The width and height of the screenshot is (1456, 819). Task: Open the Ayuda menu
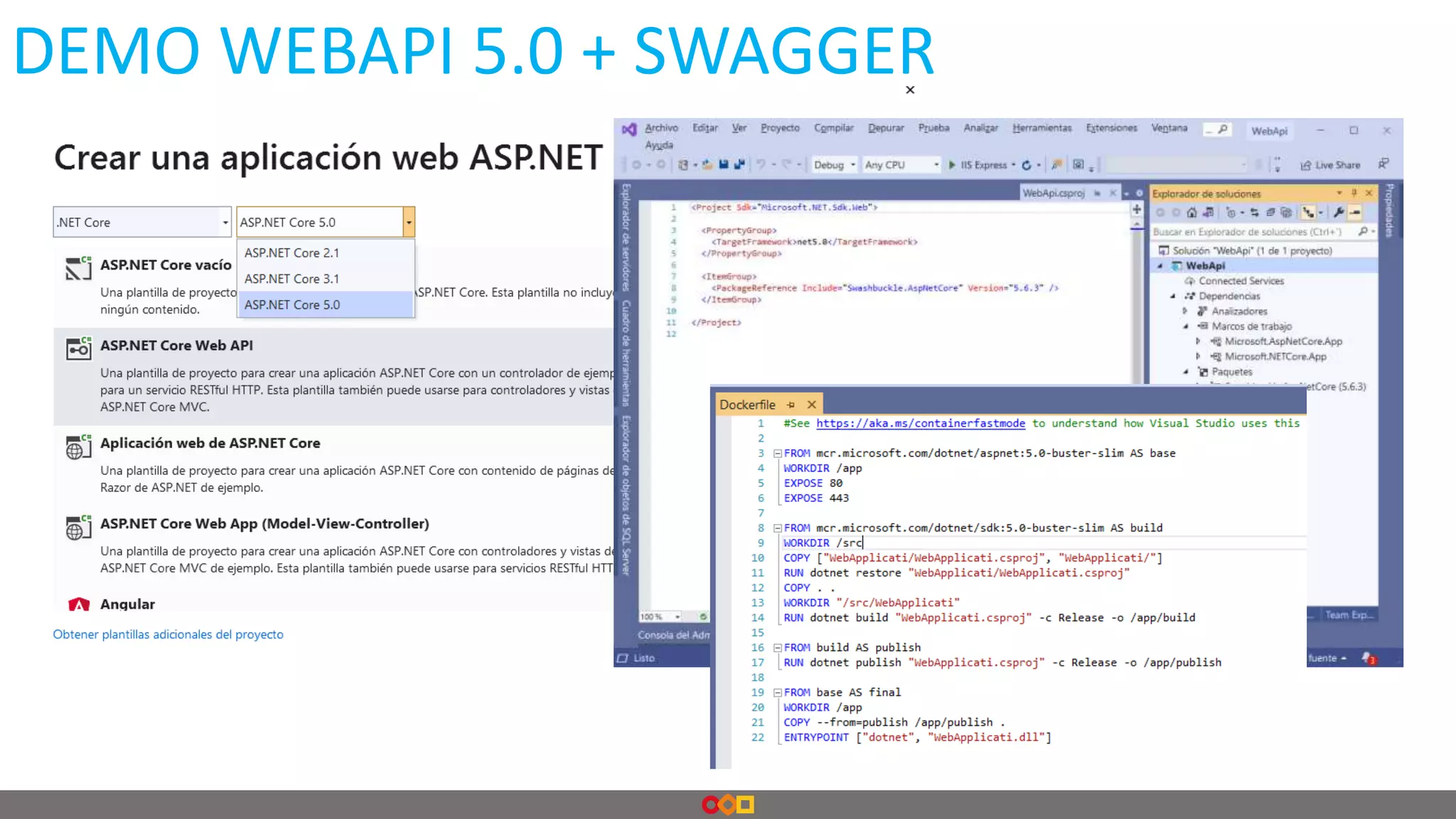pyautogui.click(x=659, y=145)
